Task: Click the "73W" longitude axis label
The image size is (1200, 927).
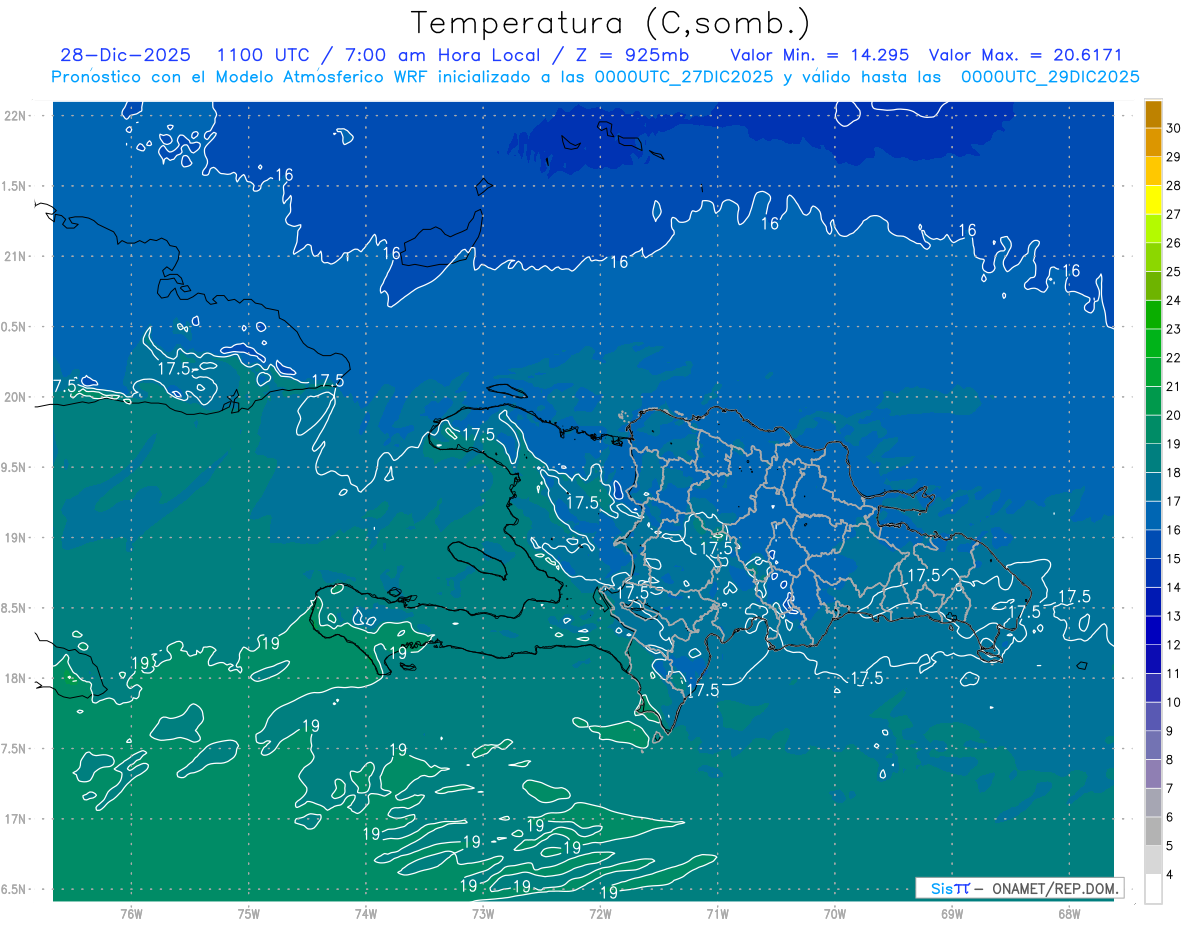Action: coord(482,913)
